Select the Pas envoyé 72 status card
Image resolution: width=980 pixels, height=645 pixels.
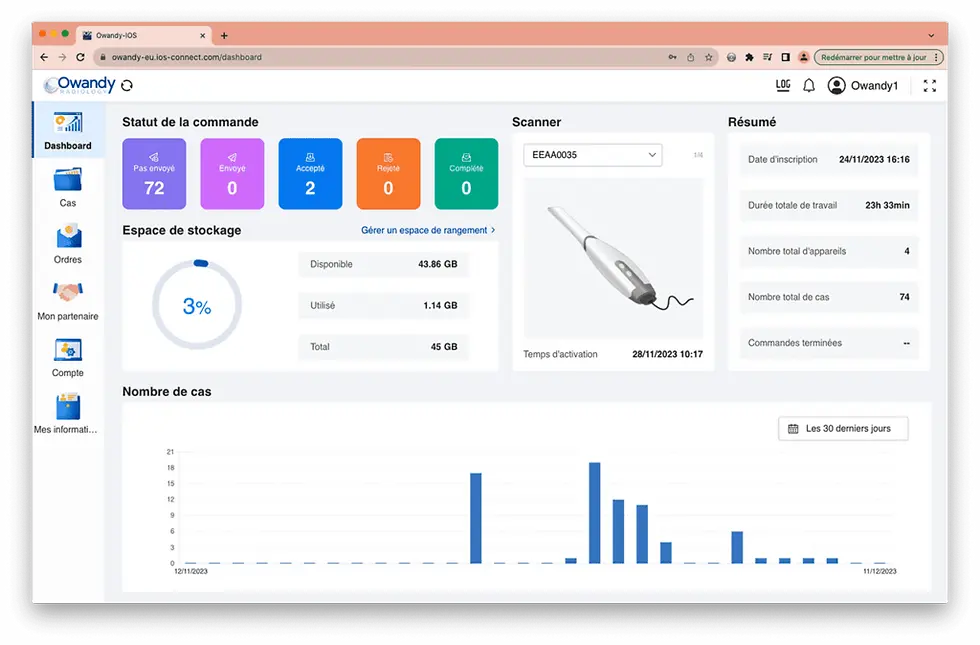[x=154, y=174]
